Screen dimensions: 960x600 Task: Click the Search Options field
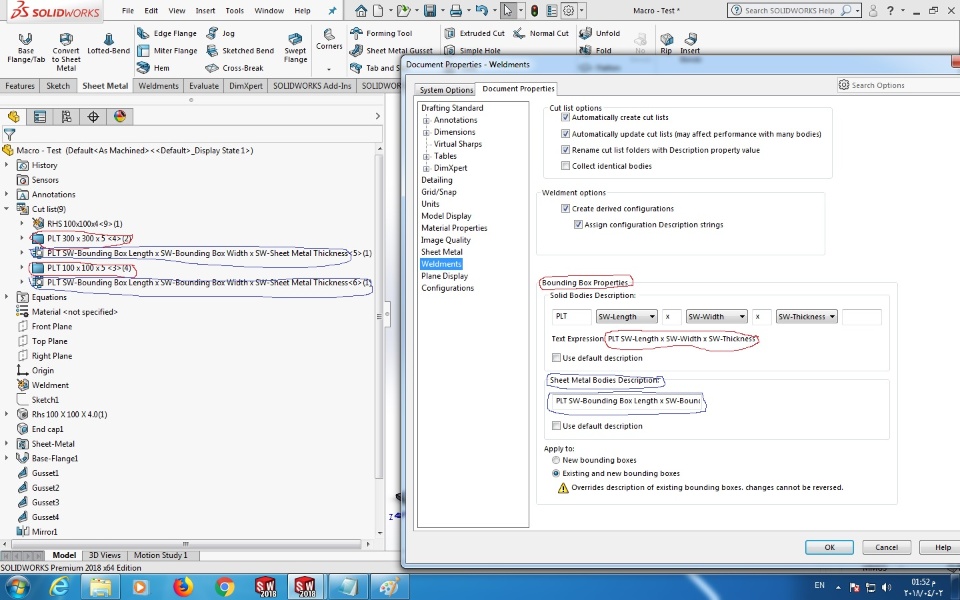(x=897, y=85)
